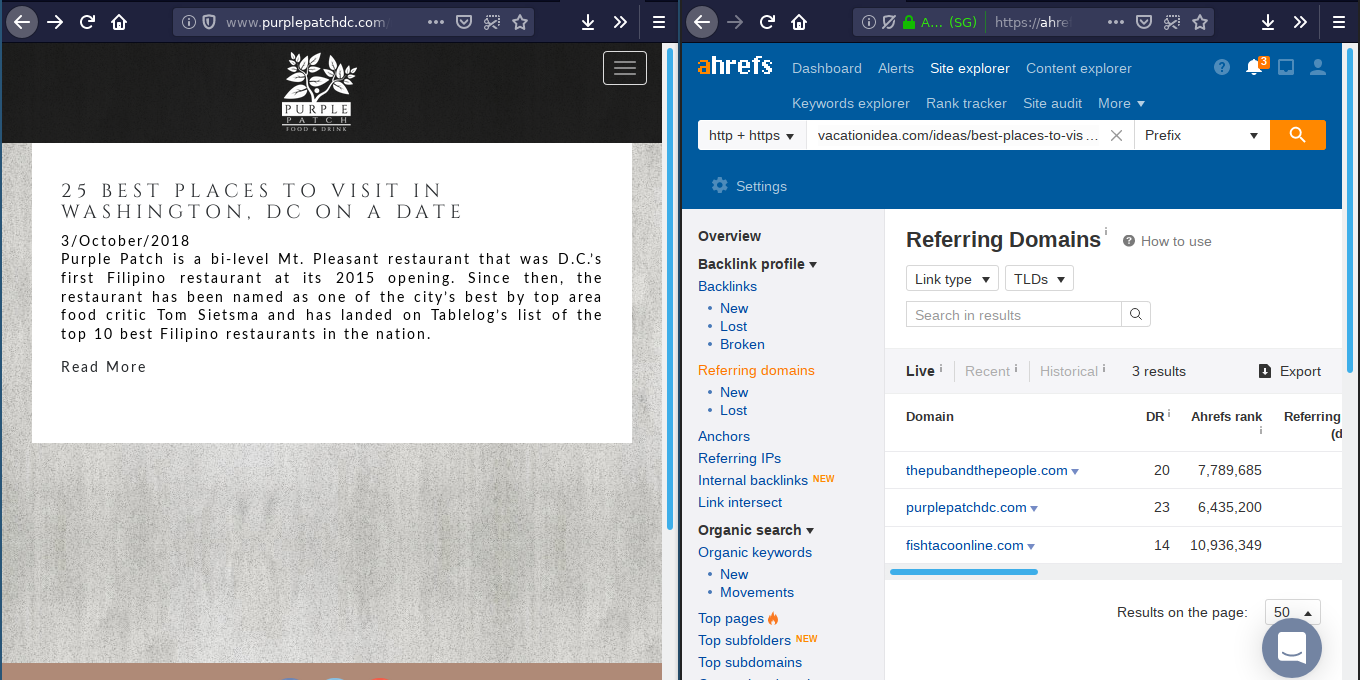Open Top pages report in sidebar
The height and width of the screenshot is (680, 1360).
pyautogui.click(x=731, y=618)
